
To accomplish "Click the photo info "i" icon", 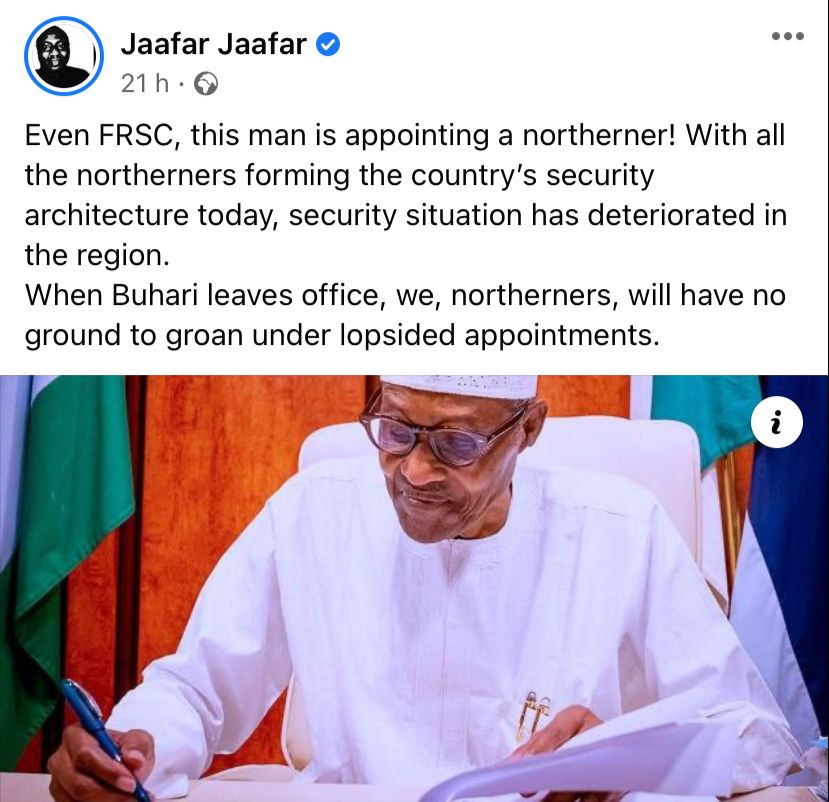I will (x=776, y=423).
